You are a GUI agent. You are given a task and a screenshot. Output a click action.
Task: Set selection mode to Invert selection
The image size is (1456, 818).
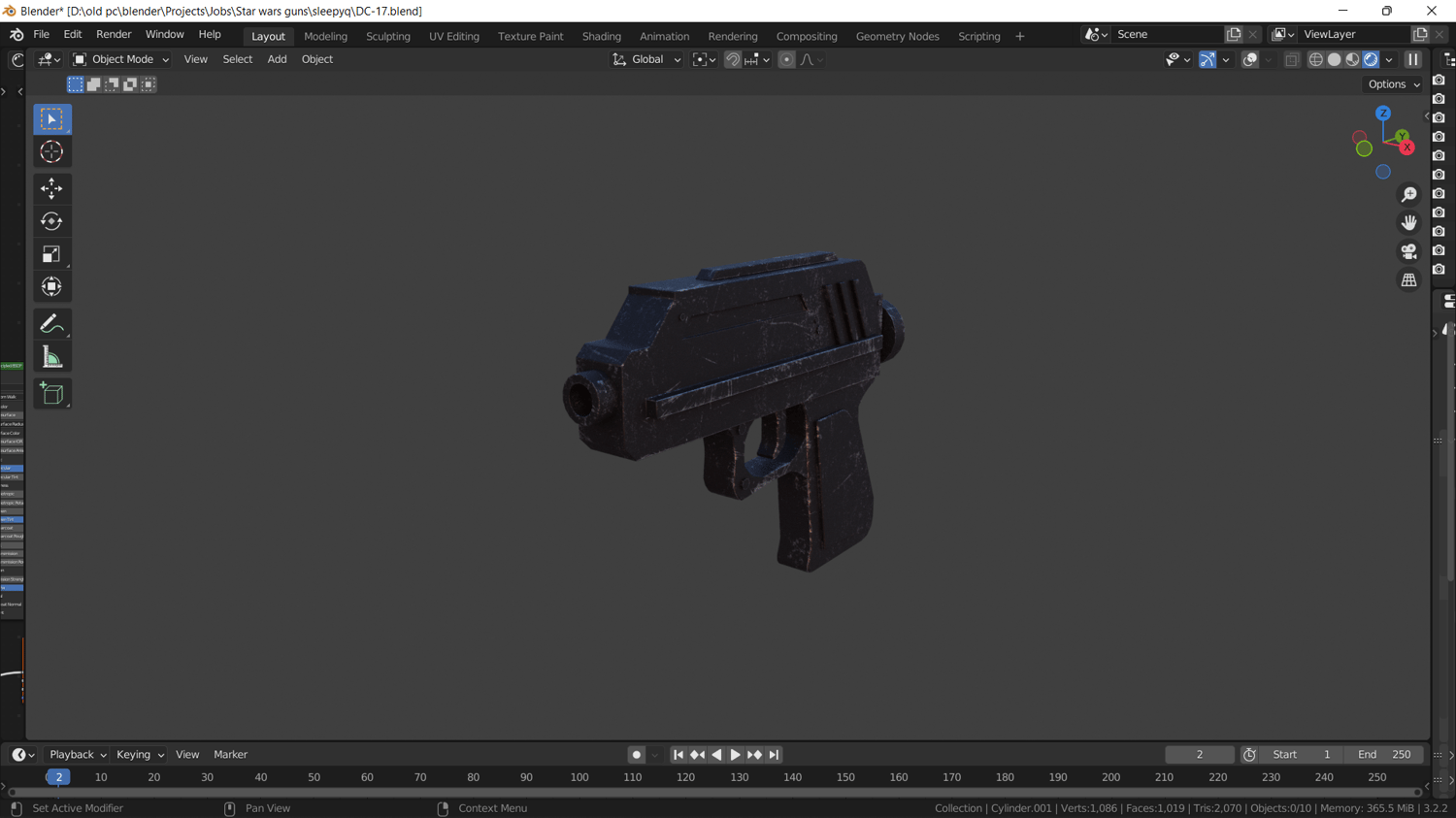[131, 84]
